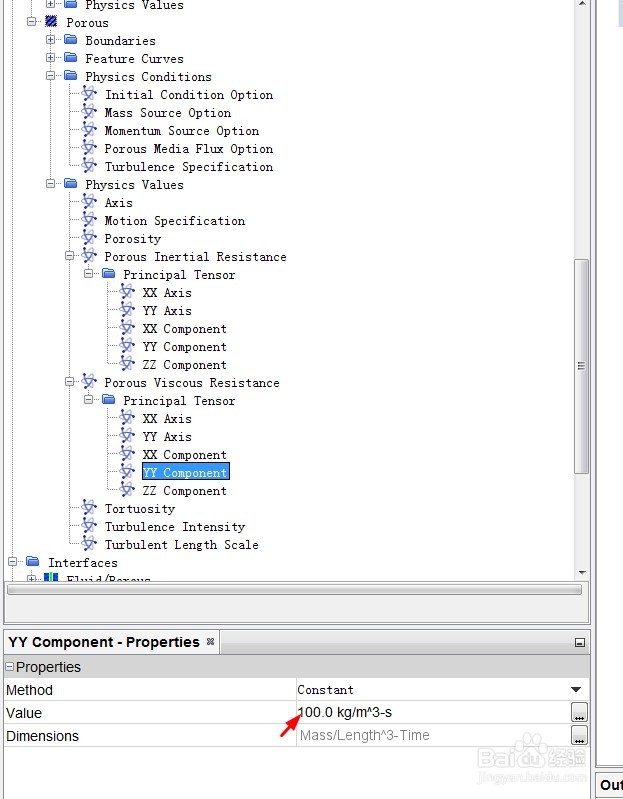Click the Turbulence Specification node icon
Viewport: 623px width, 799px height.
(x=89, y=166)
